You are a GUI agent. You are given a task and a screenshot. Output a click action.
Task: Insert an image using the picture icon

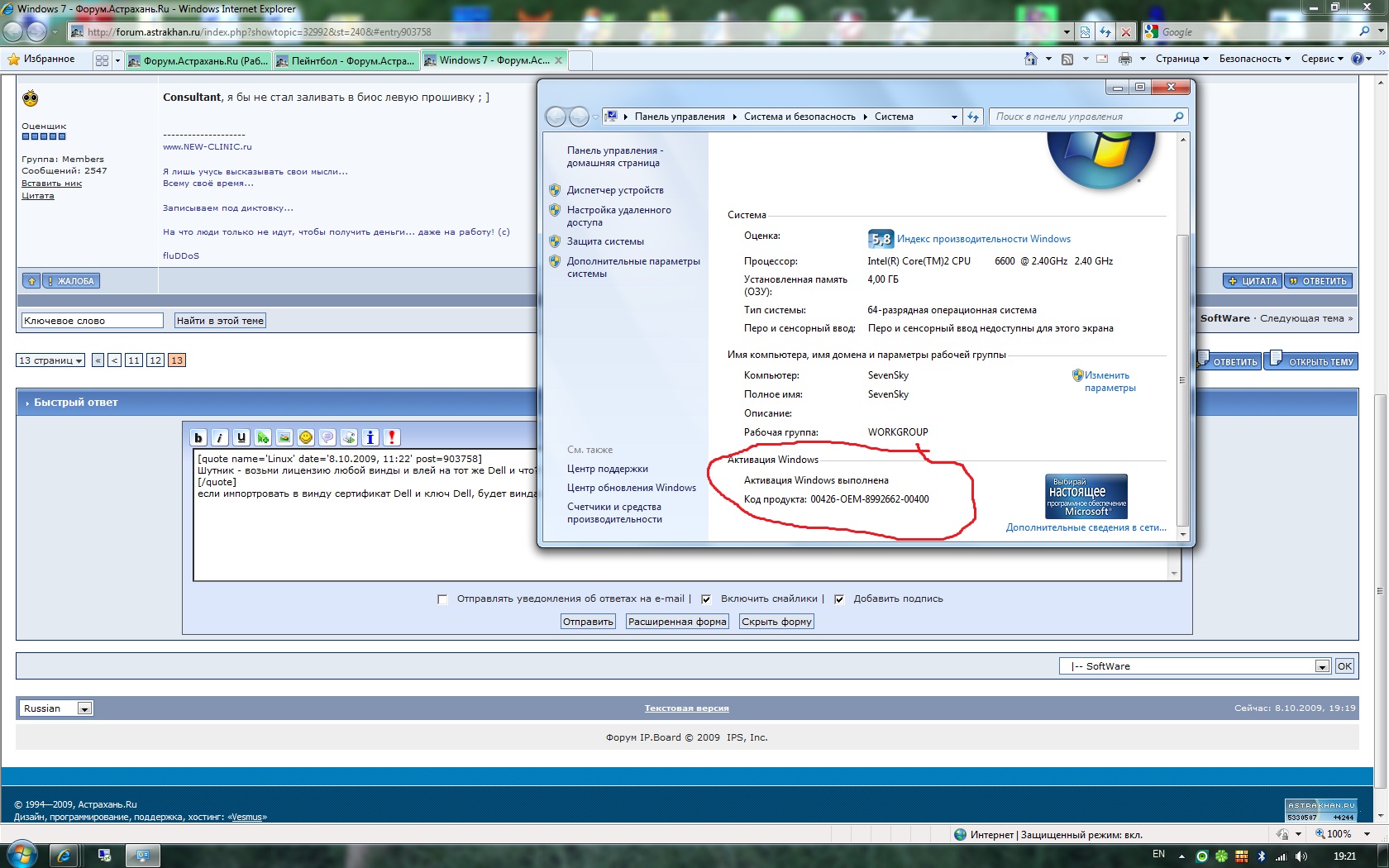click(284, 437)
